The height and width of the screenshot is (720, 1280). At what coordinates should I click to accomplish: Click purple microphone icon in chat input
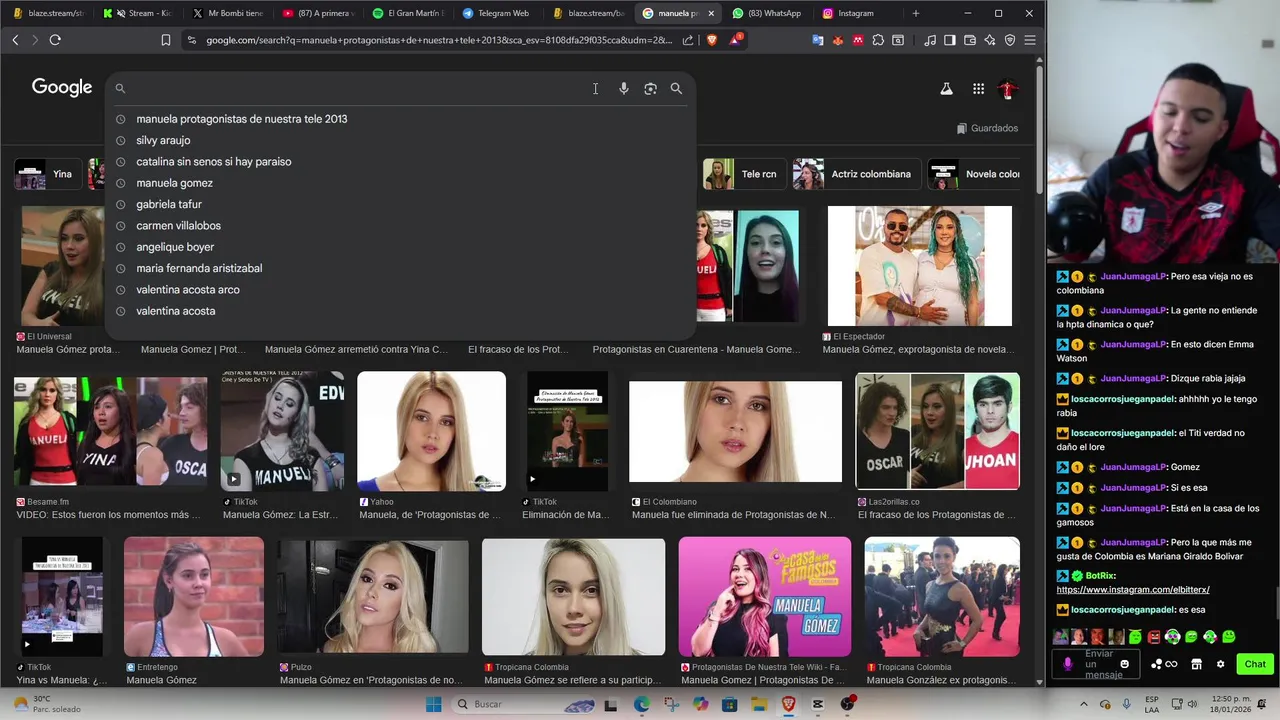1068,664
